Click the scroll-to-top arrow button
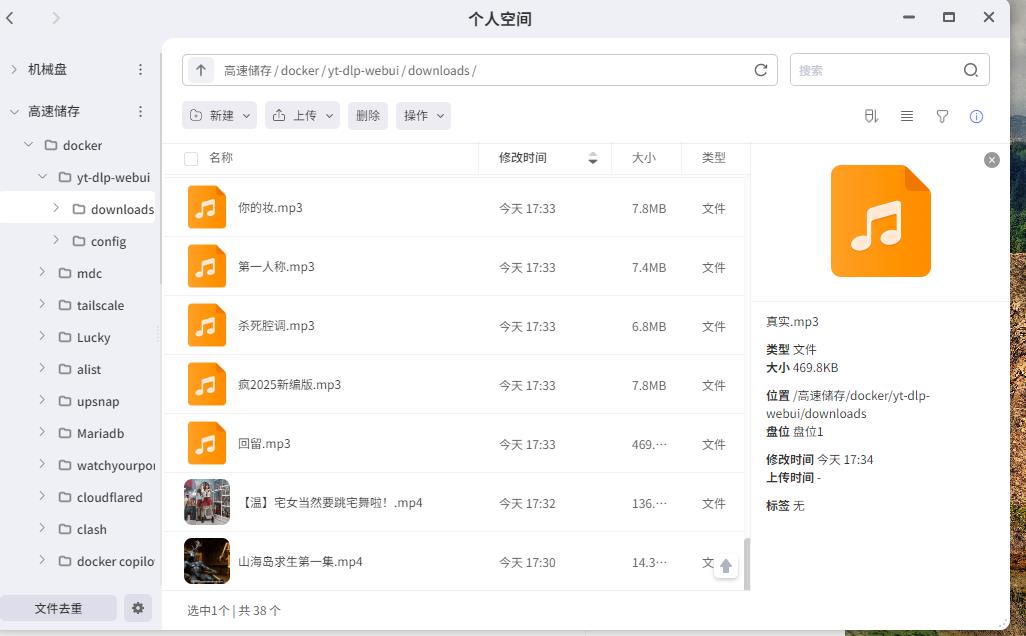The height and width of the screenshot is (636, 1026). point(726,566)
